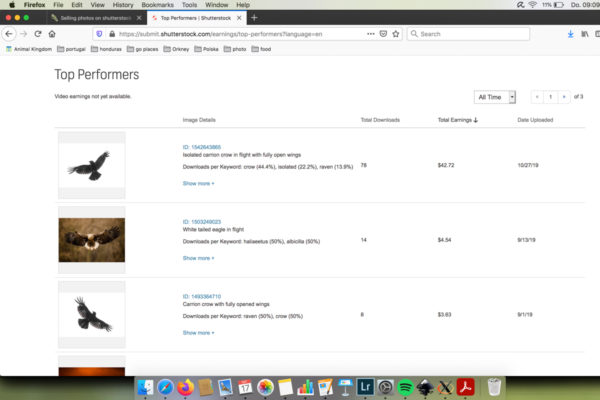Go to the previous results page arrow
Screen dimensions: 600x400
click(x=537, y=97)
